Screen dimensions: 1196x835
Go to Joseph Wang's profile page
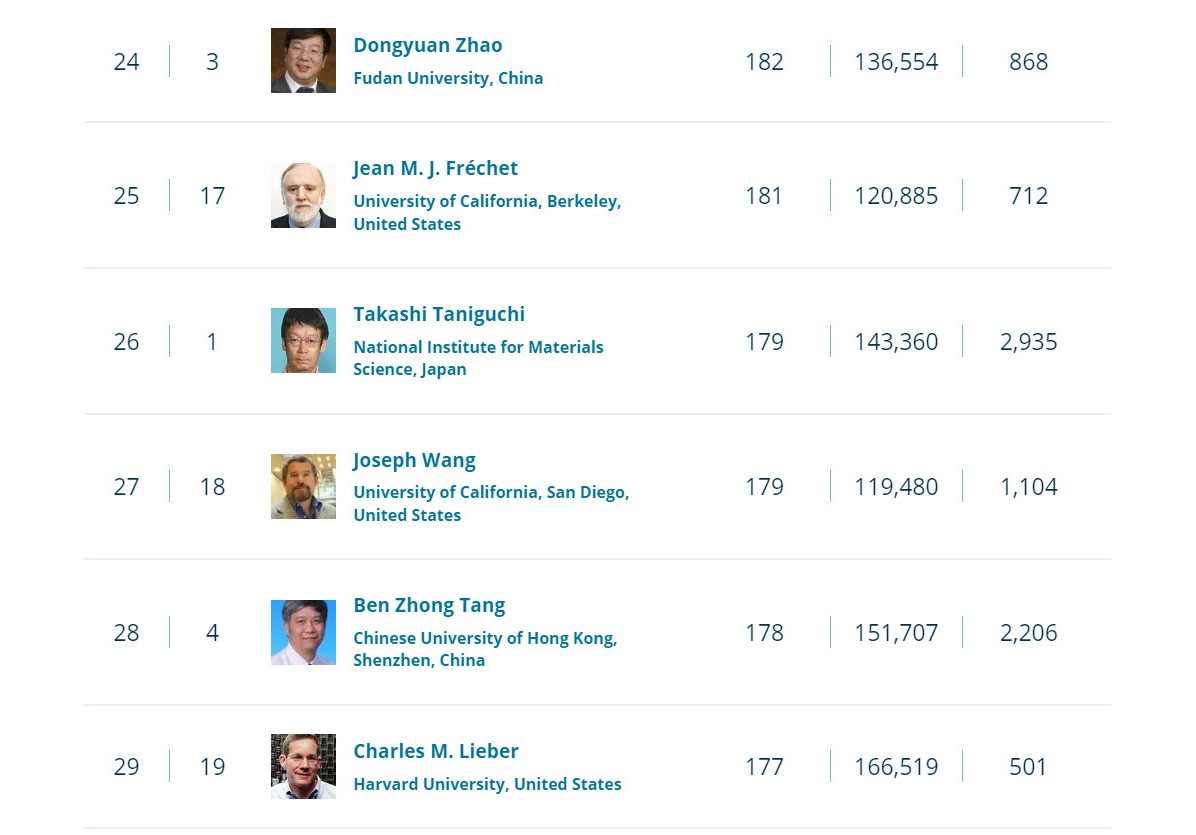pyautogui.click(x=413, y=461)
